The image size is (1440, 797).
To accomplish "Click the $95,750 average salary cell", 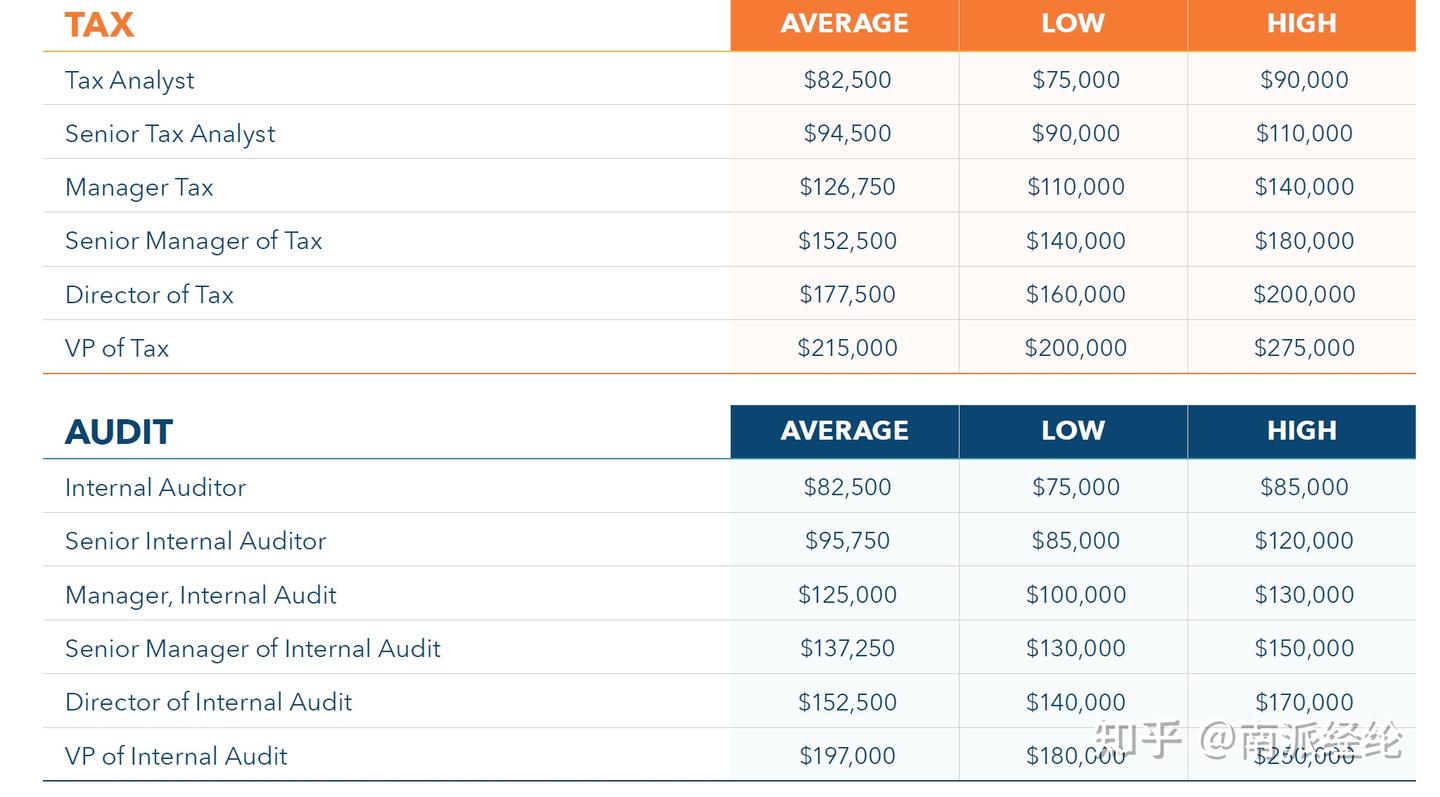I will pyautogui.click(x=847, y=541).
